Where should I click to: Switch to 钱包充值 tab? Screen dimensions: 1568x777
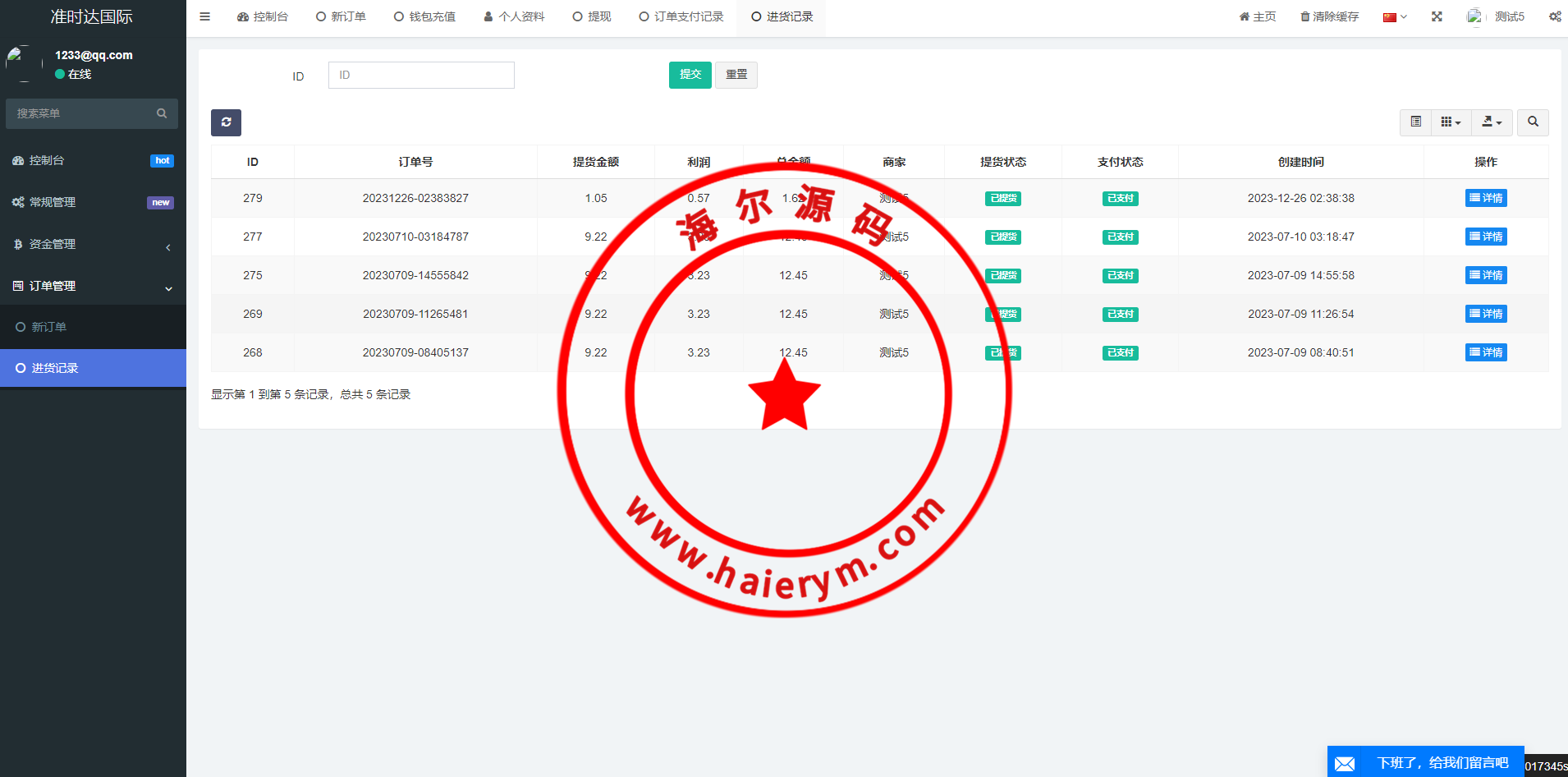424,16
